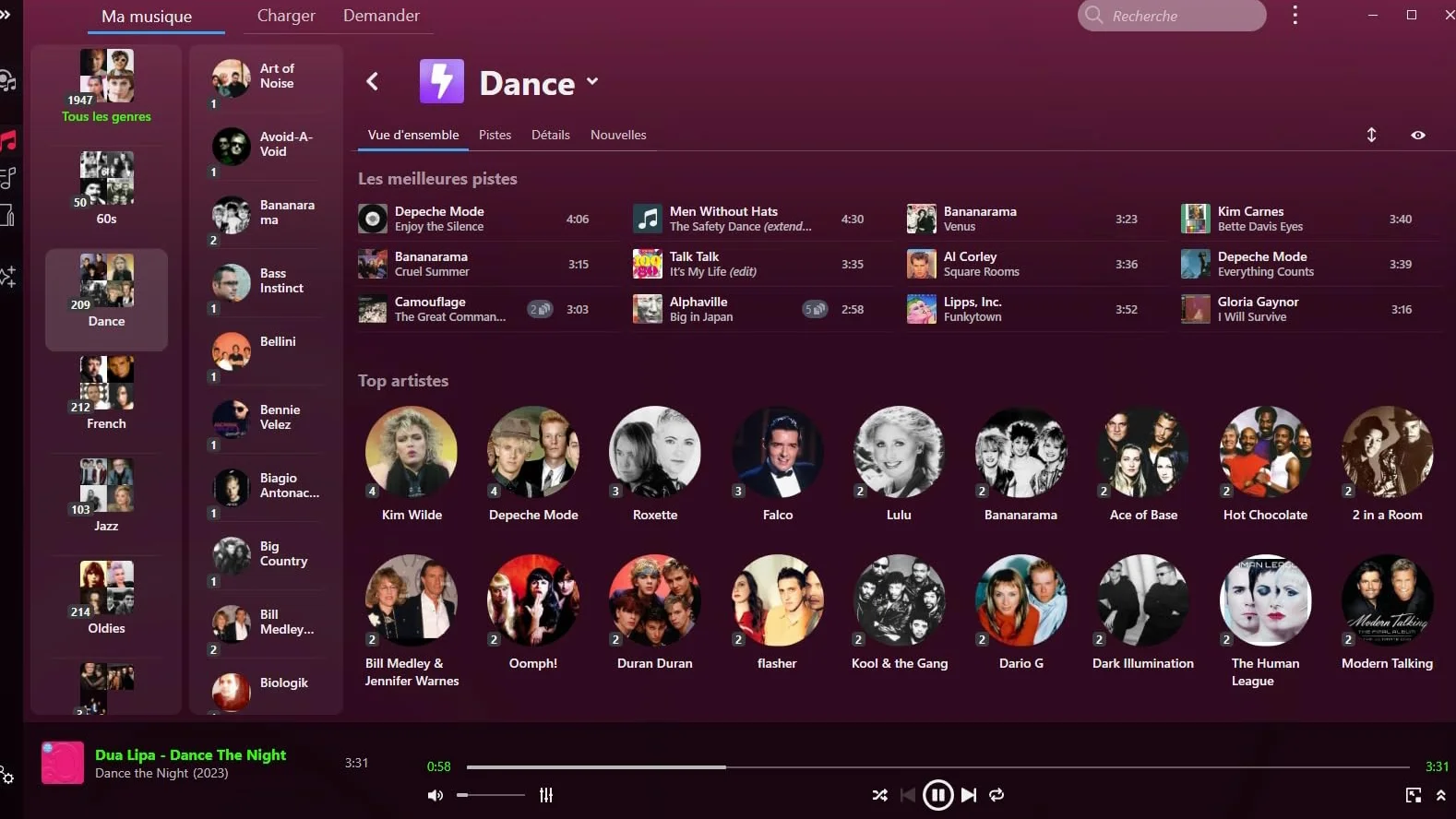The width and height of the screenshot is (1456, 819).
Task: Open the equalizer sliders icon
Action: point(546,795)
